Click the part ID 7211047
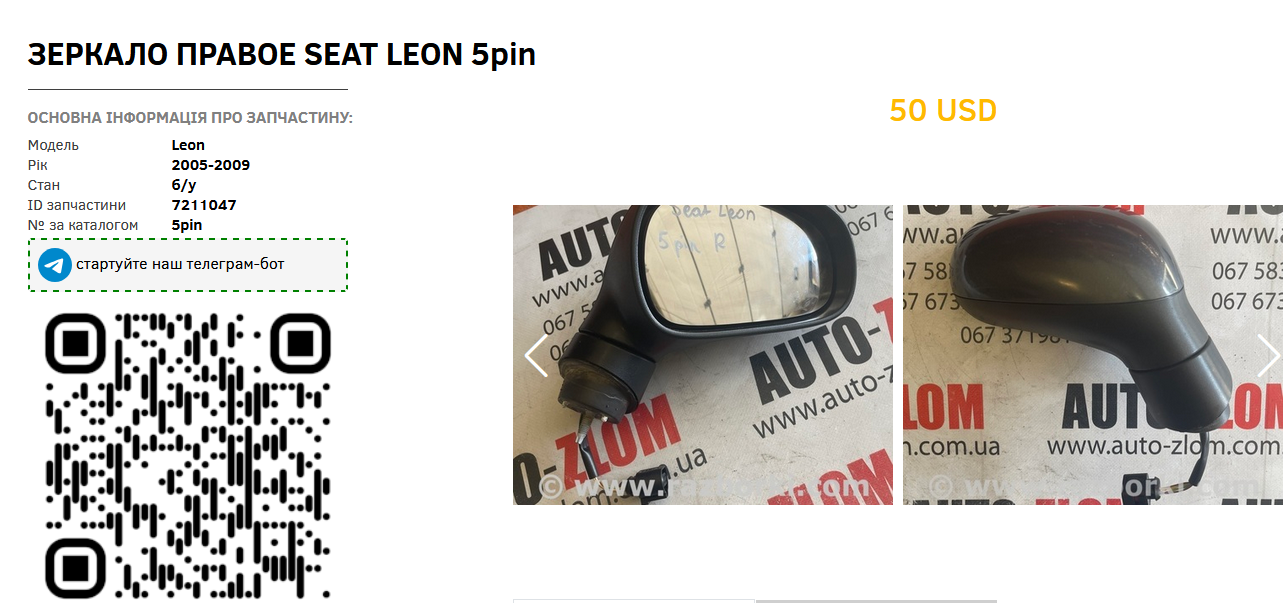The height and width of the screenshot is (603, 1285). 204,205
